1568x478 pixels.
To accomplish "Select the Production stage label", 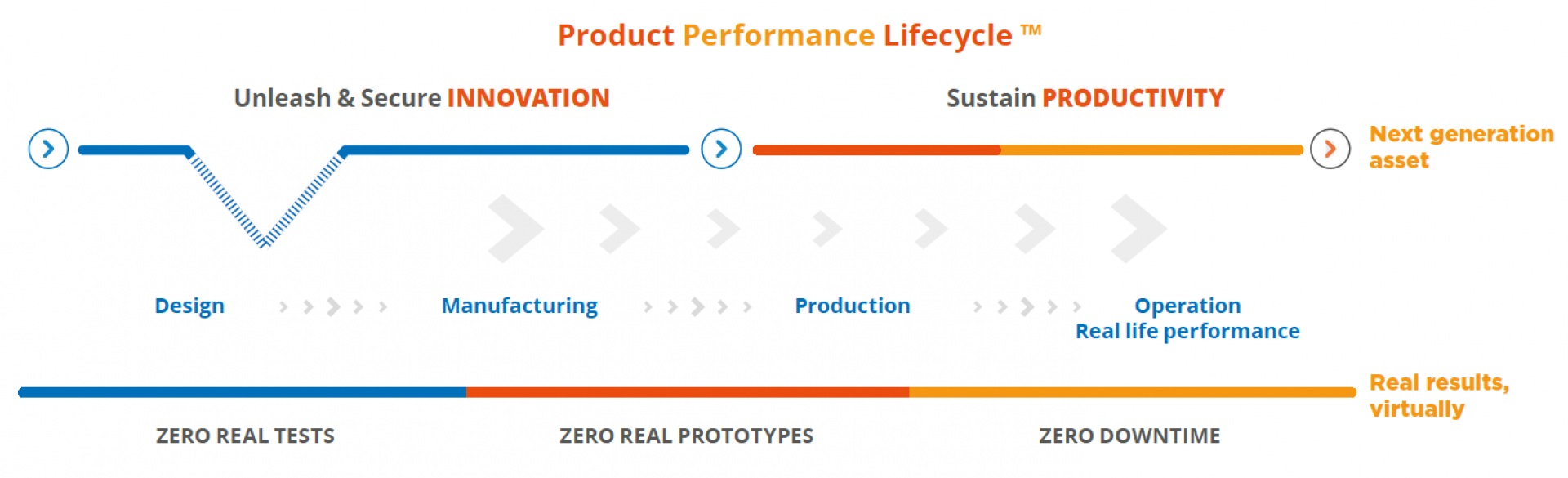I will (x=853, y=306).
